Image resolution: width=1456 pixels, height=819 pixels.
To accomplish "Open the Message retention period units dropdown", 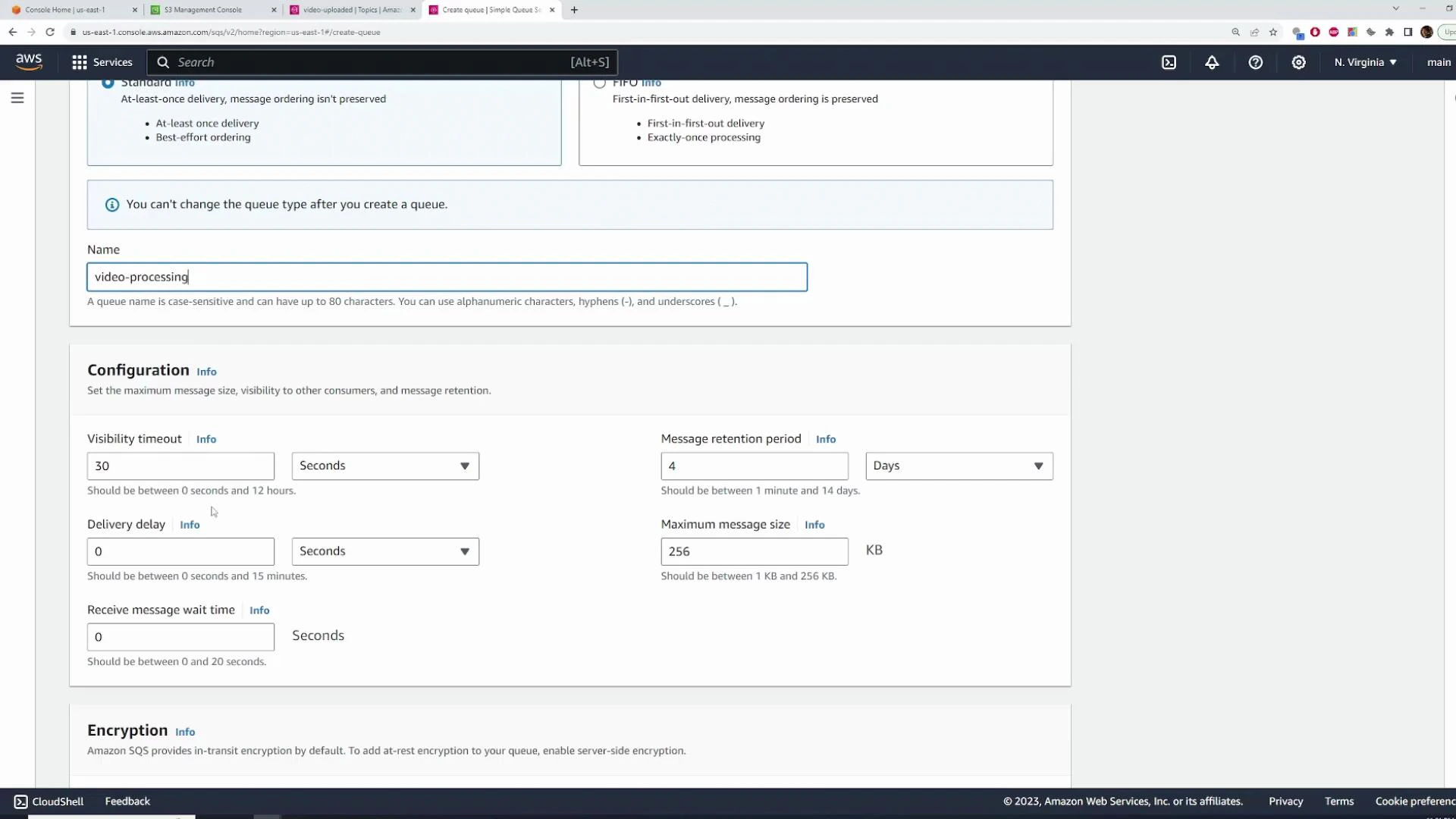I will pyautogui.click(x=959, y=466).
